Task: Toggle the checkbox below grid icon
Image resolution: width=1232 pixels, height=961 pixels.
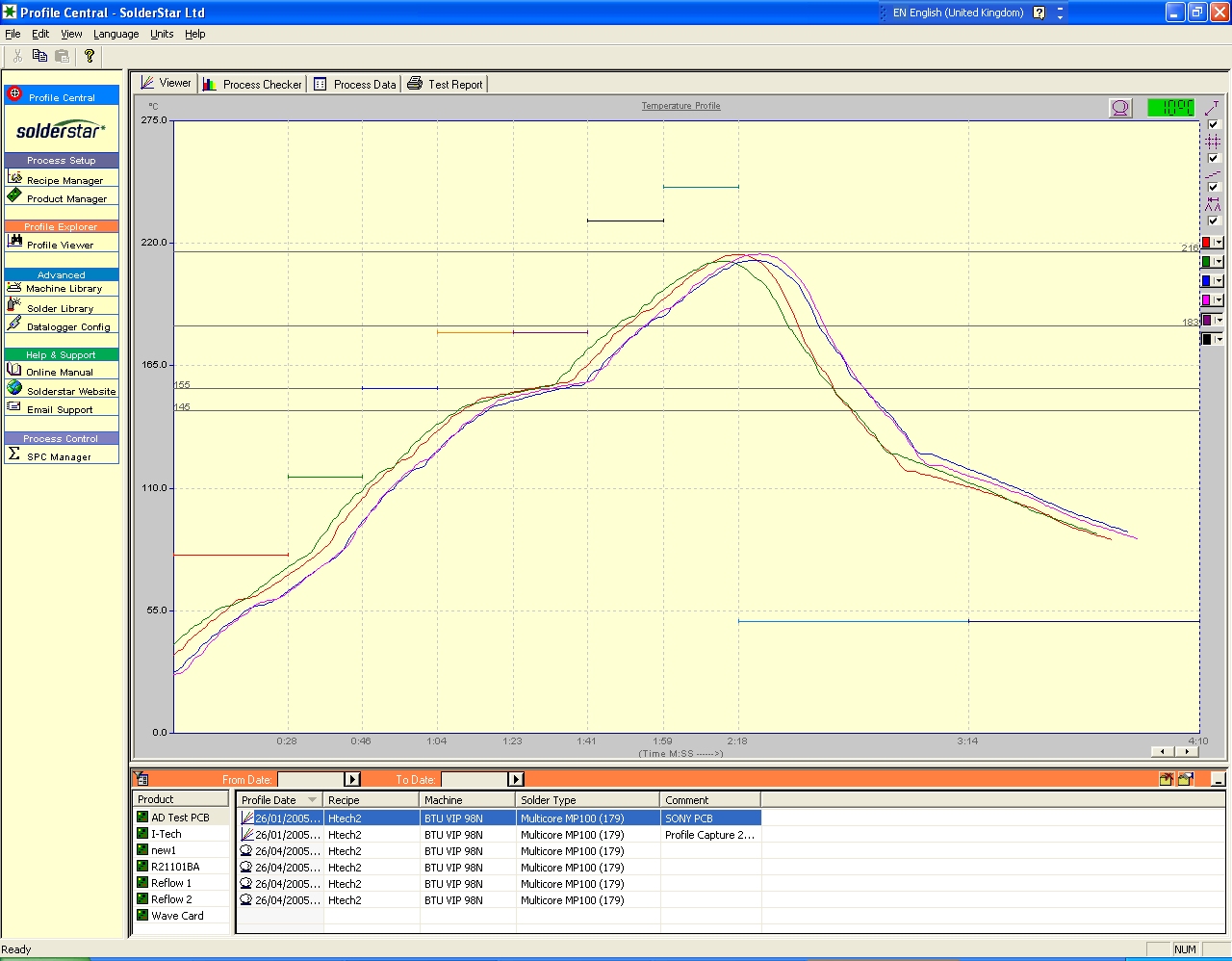Action: pyautogui.click(x=1213, y=158)
